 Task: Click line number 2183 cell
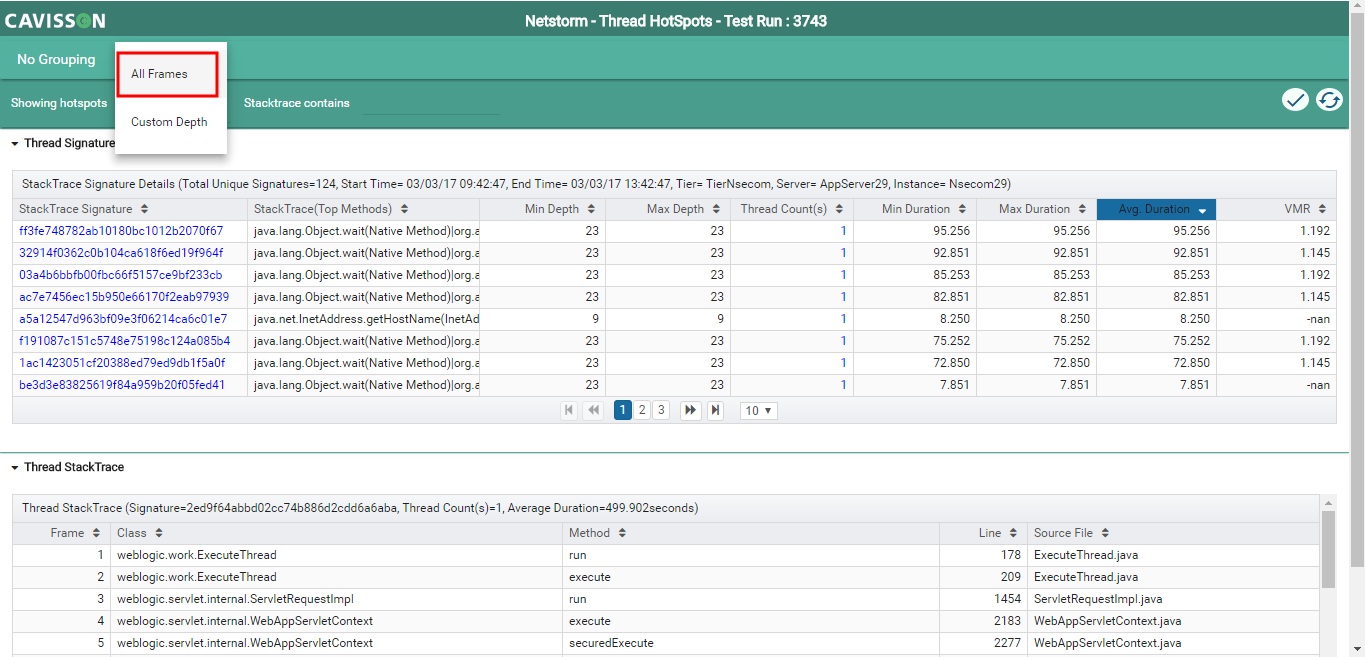(x=983, y=621)
